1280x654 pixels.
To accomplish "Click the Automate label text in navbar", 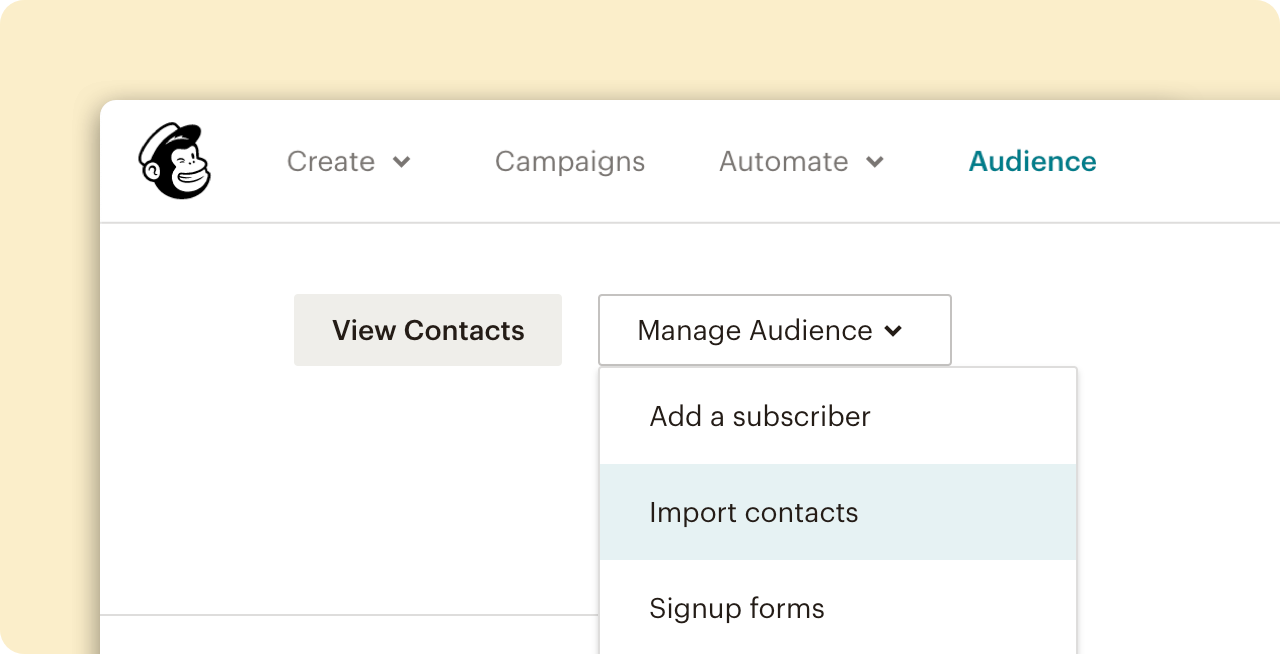I will (783, 161).
